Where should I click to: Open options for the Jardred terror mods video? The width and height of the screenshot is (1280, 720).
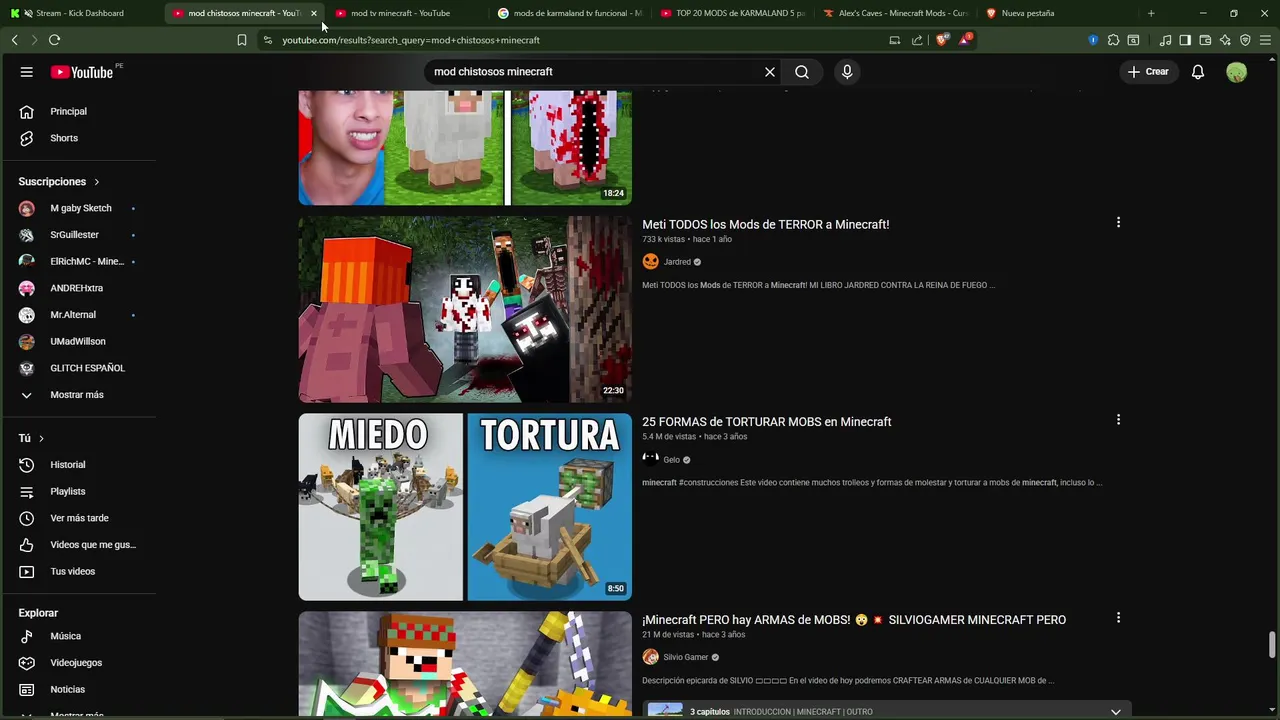coord(1118,222)
